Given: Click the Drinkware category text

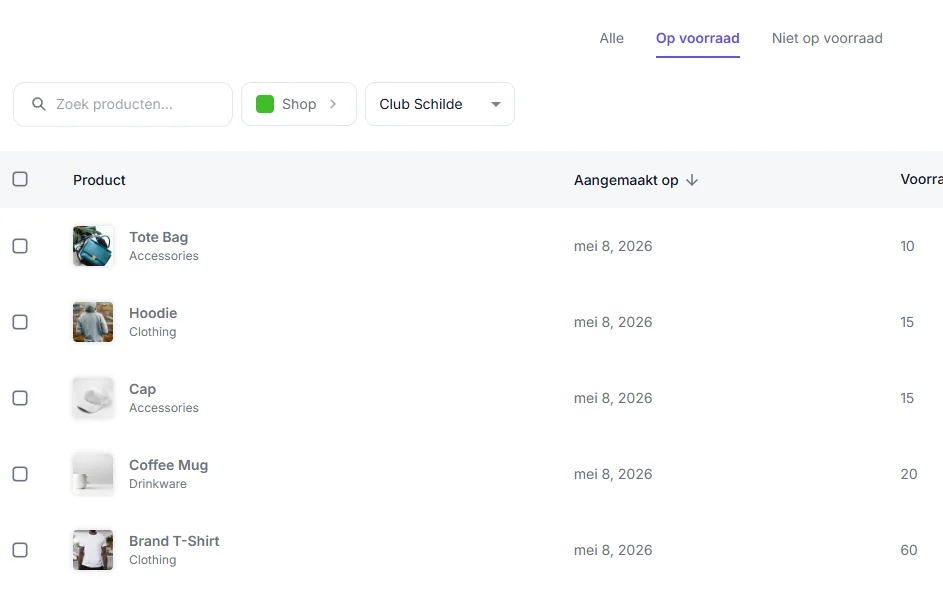Looking at the screenshot, I should 158,484.
